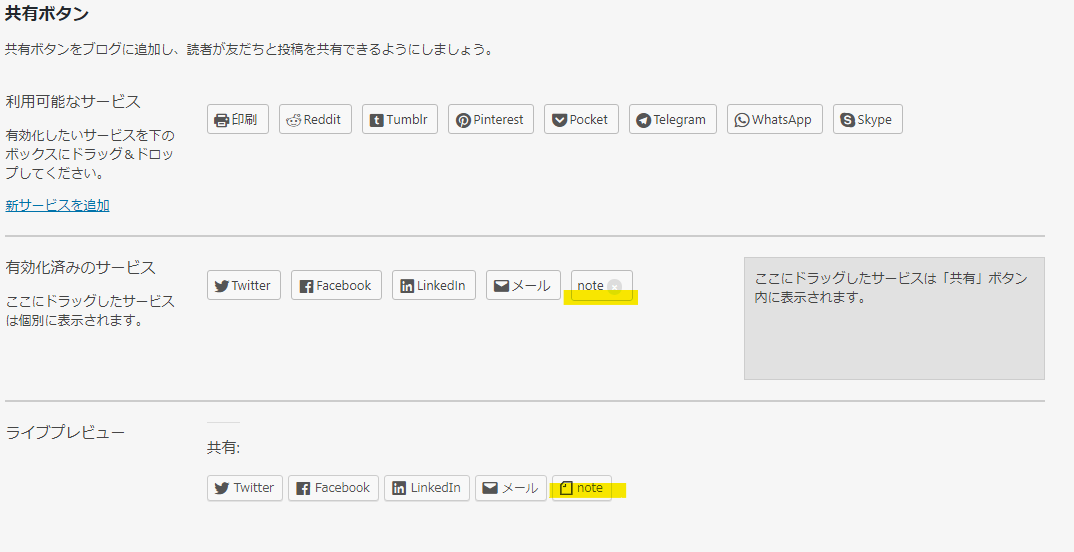Click メール in enabled services
1074x552 pixels.
[x=523, y=286]
